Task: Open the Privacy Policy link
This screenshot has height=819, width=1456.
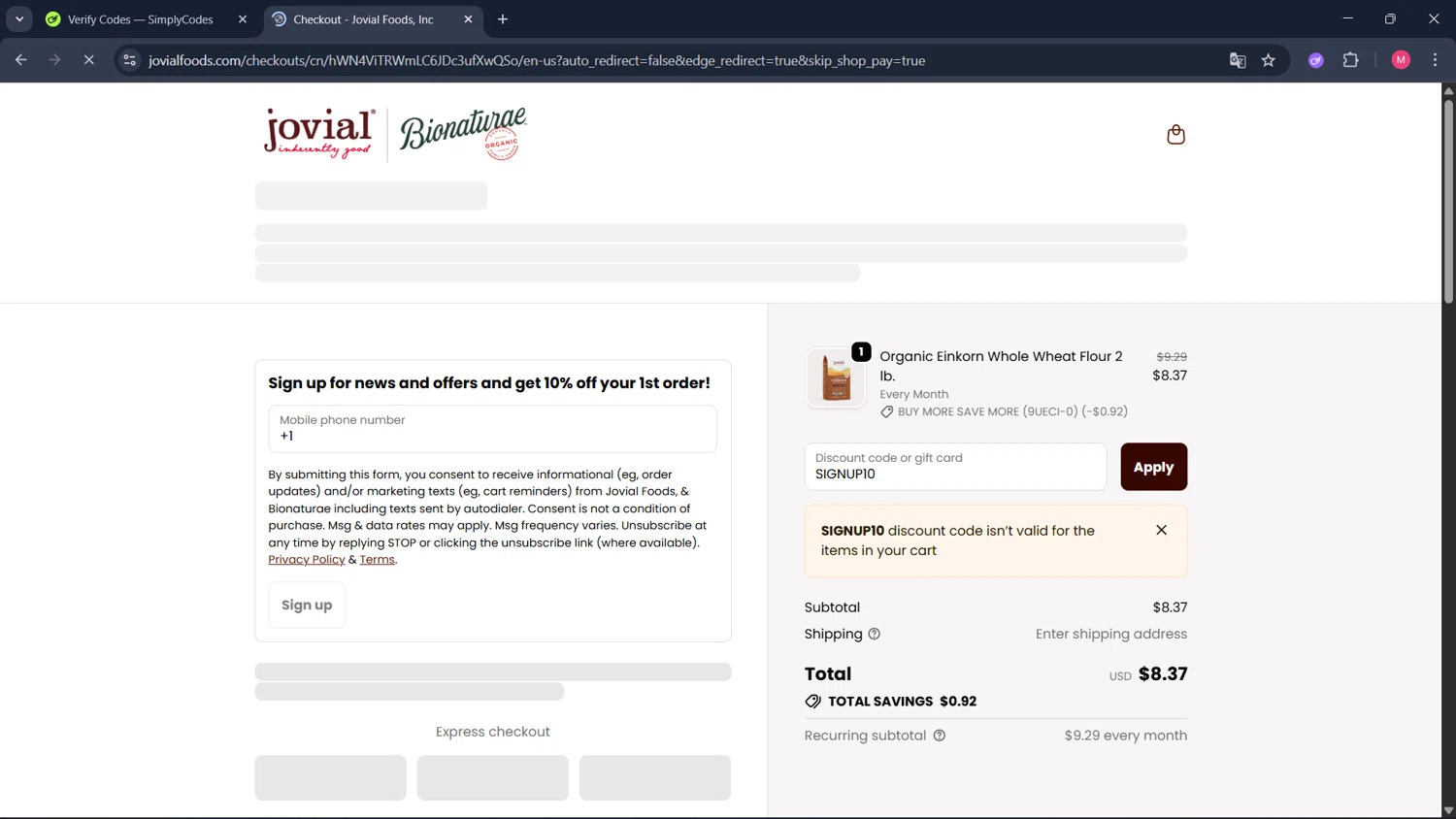Action: pos(307,560)
